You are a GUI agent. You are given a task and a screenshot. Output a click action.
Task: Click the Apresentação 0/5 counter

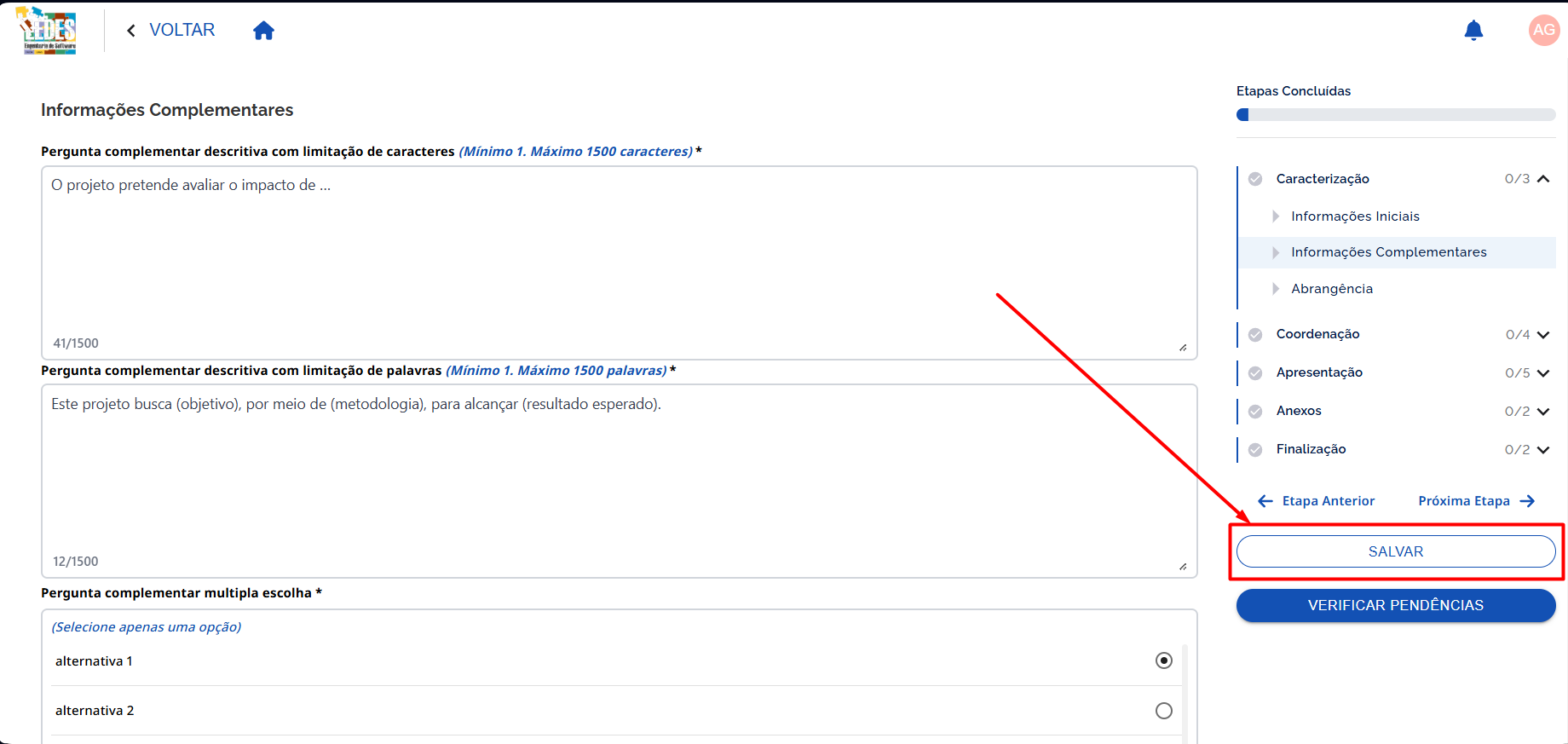(1517, 373)
